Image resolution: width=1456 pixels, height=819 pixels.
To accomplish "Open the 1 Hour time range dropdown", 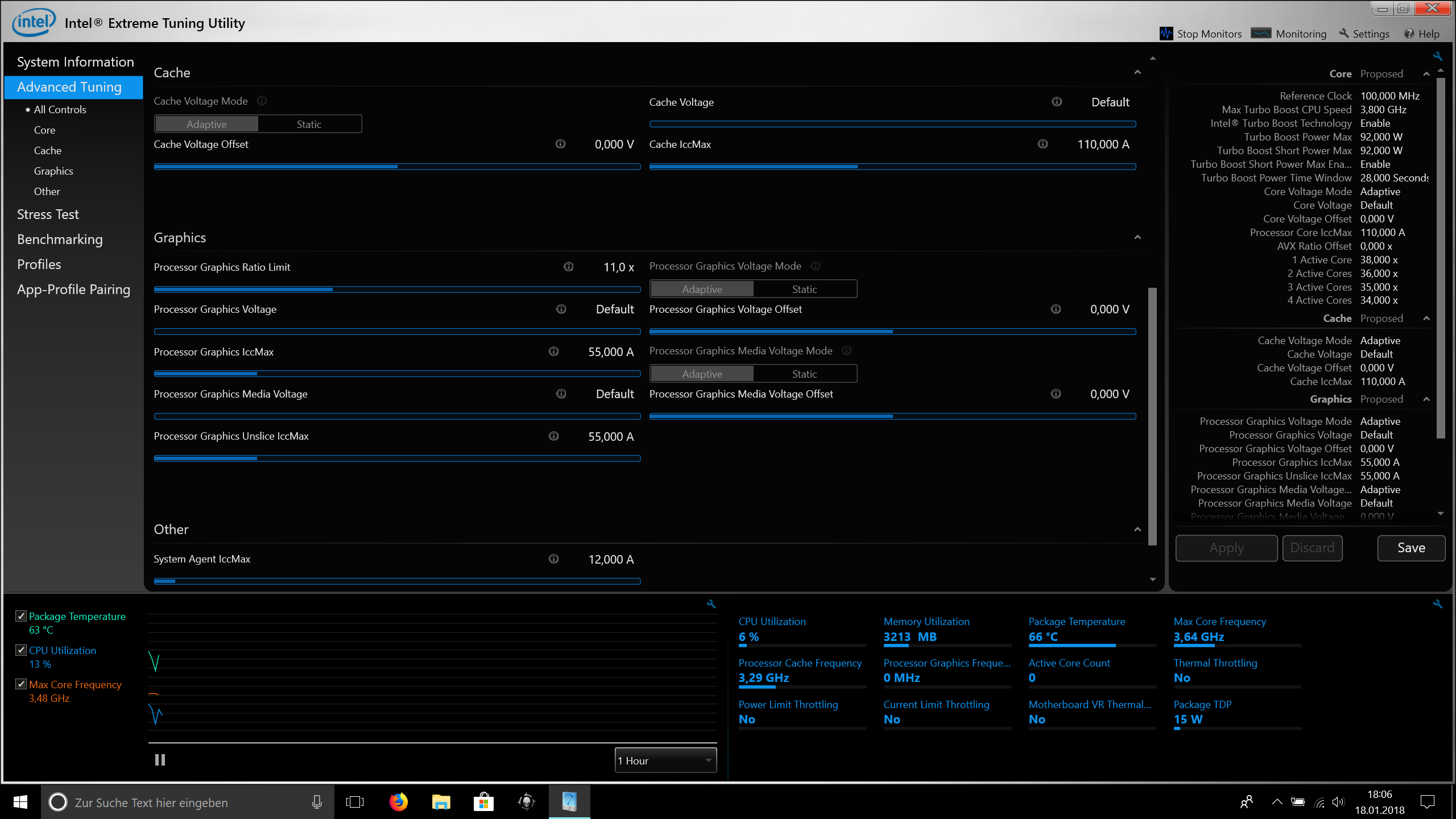I will pos(665,760).
